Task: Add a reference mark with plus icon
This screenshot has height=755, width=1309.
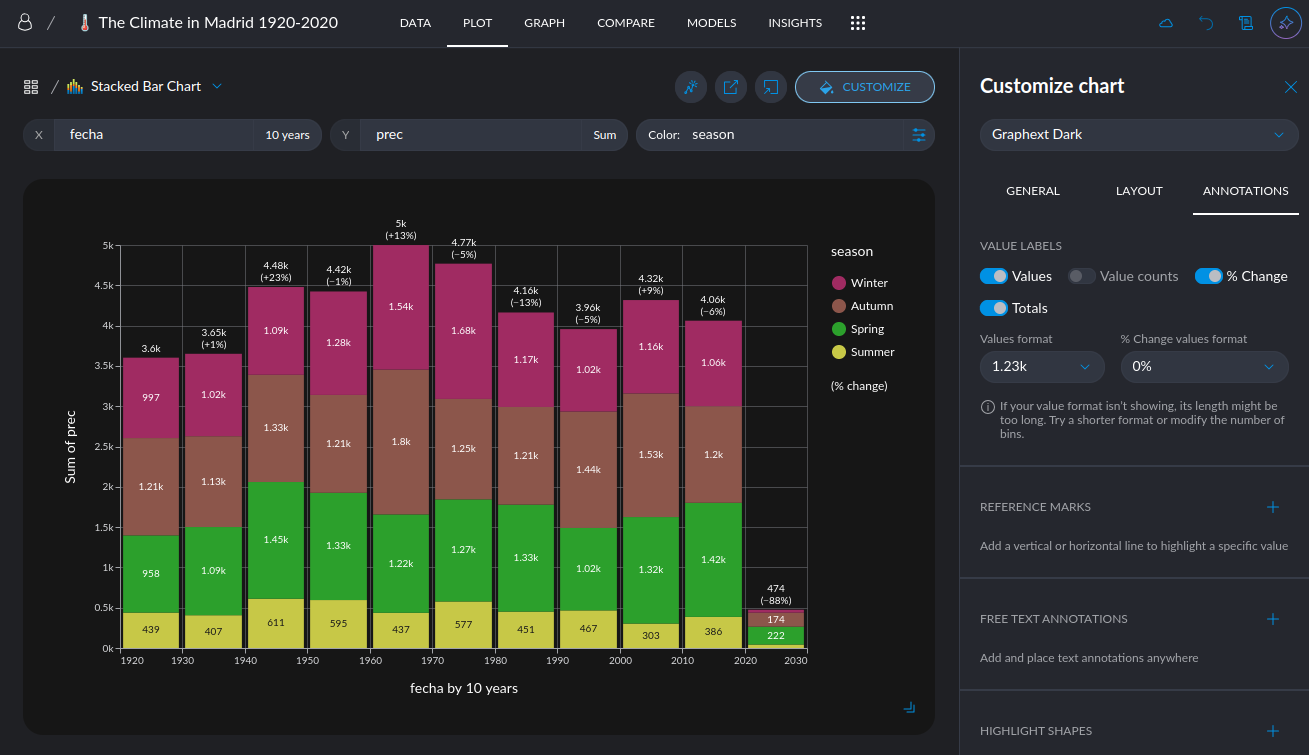Action: [1273, 507]
